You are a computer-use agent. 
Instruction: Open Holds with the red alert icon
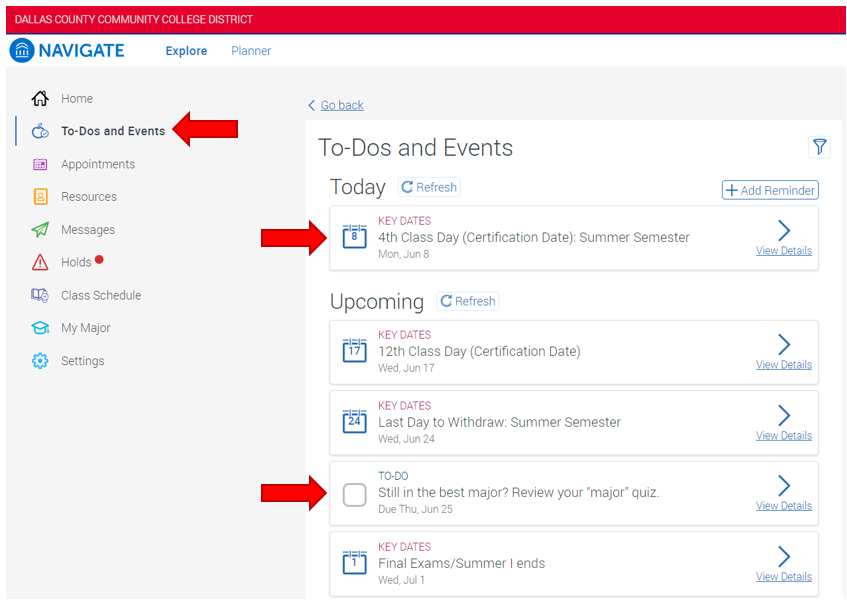[x=41, y=262]
